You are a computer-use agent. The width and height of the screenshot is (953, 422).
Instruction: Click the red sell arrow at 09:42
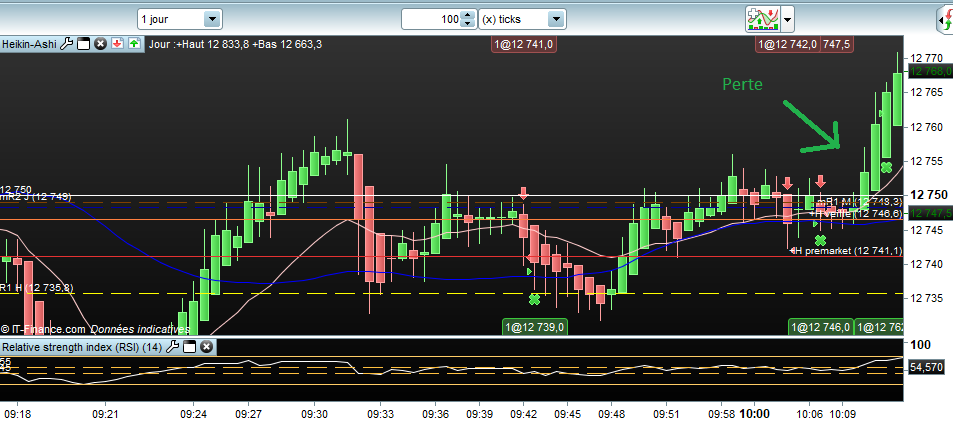click(523, 193)
